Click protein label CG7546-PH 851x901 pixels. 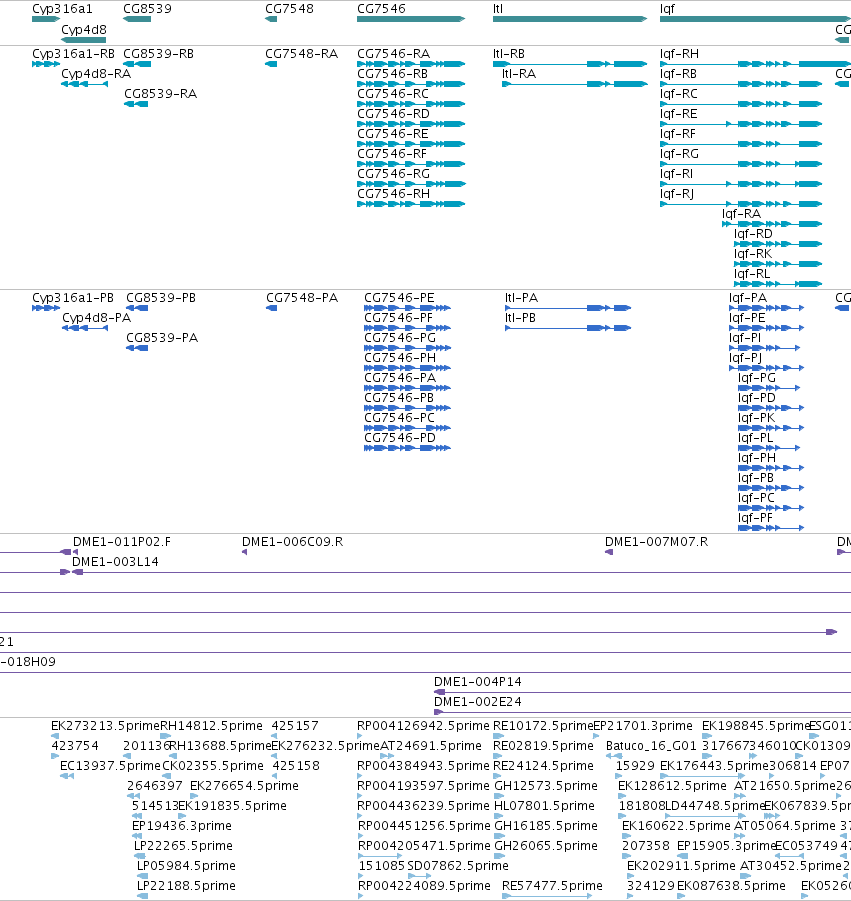[x=400, y=358]
